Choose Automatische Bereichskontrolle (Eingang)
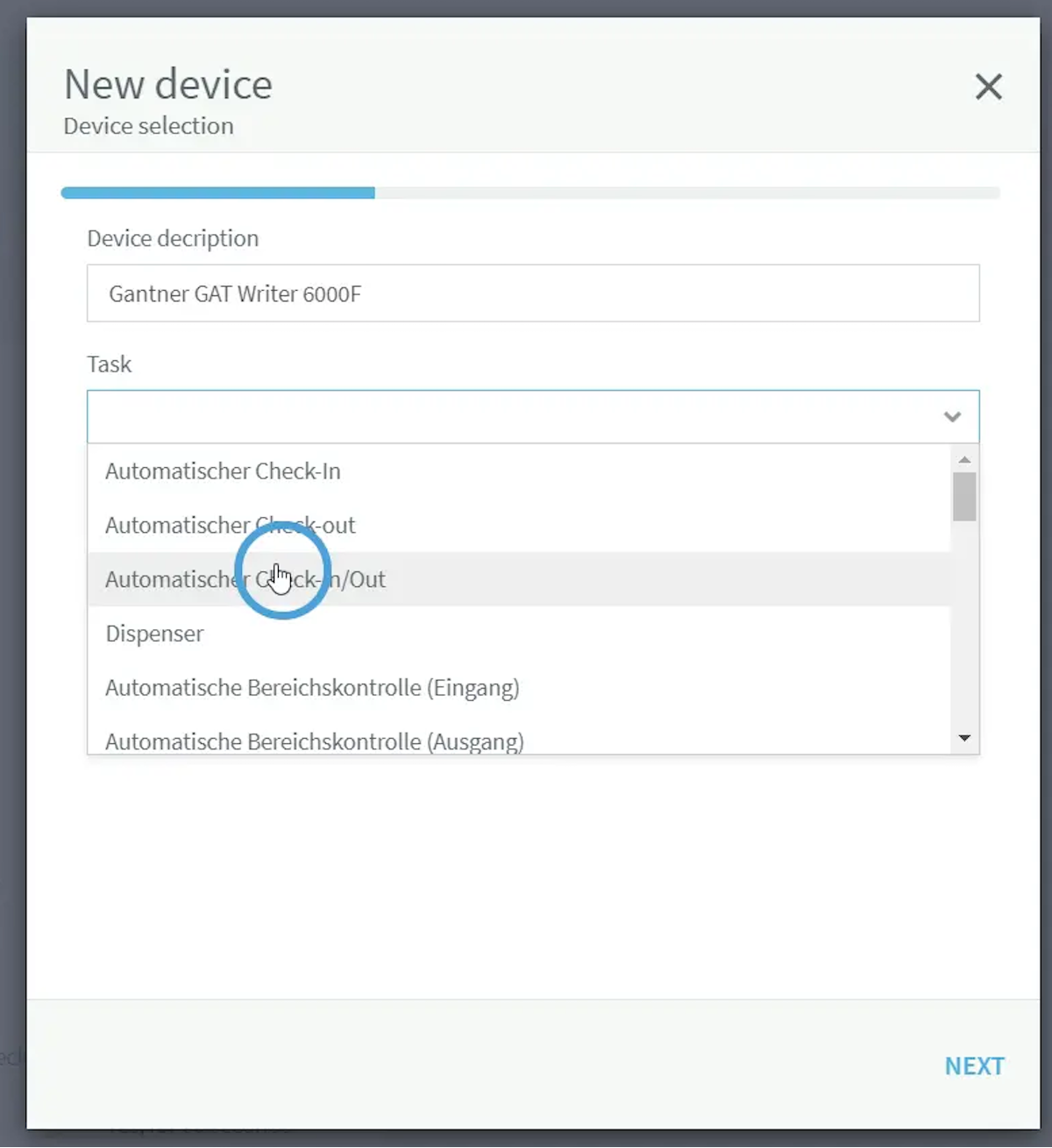 312,688
